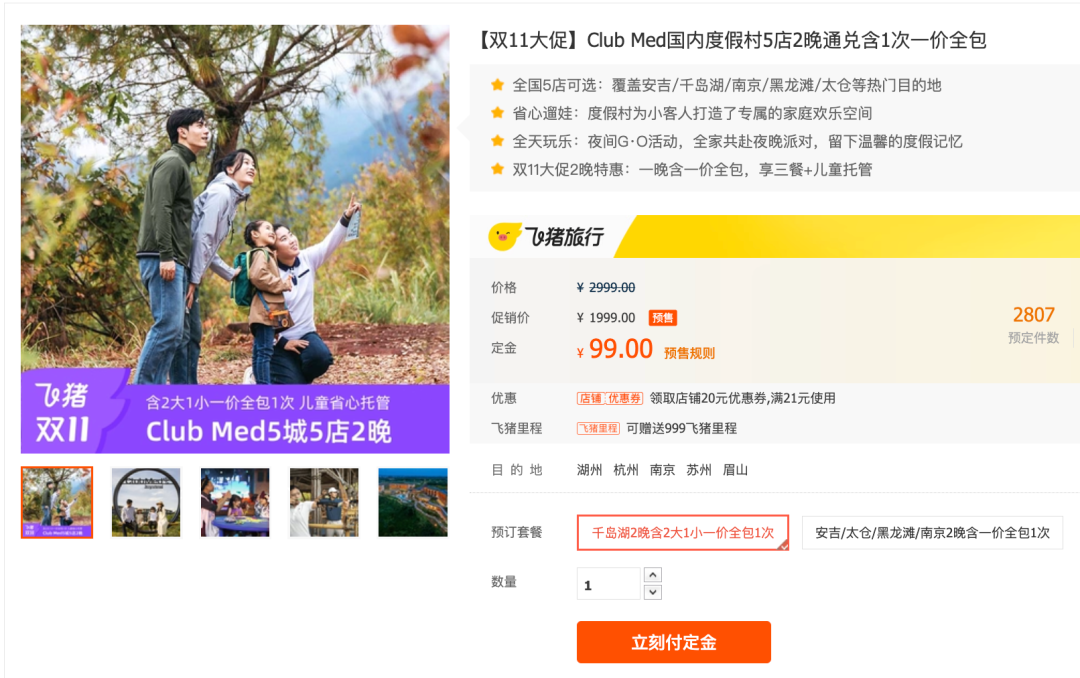Viewport: 1080px width, 678px height.
Task: Select the circular arch gate thumbnail
Action: click(x=146, y=502)
